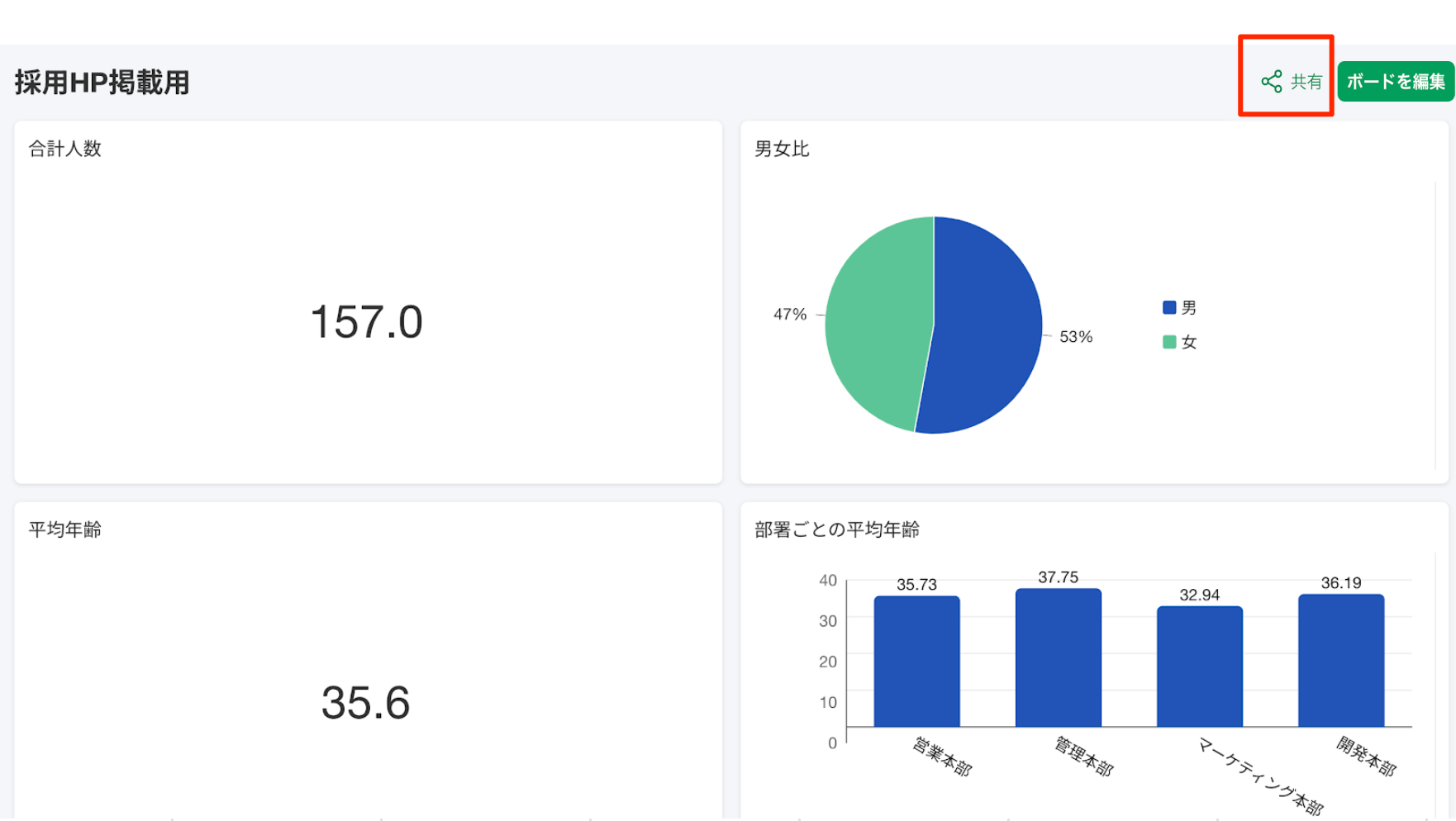Click the 部署ごとの平均年齢 card title
This screenshot has height=821, width=1456.
[x=836, y=529]
